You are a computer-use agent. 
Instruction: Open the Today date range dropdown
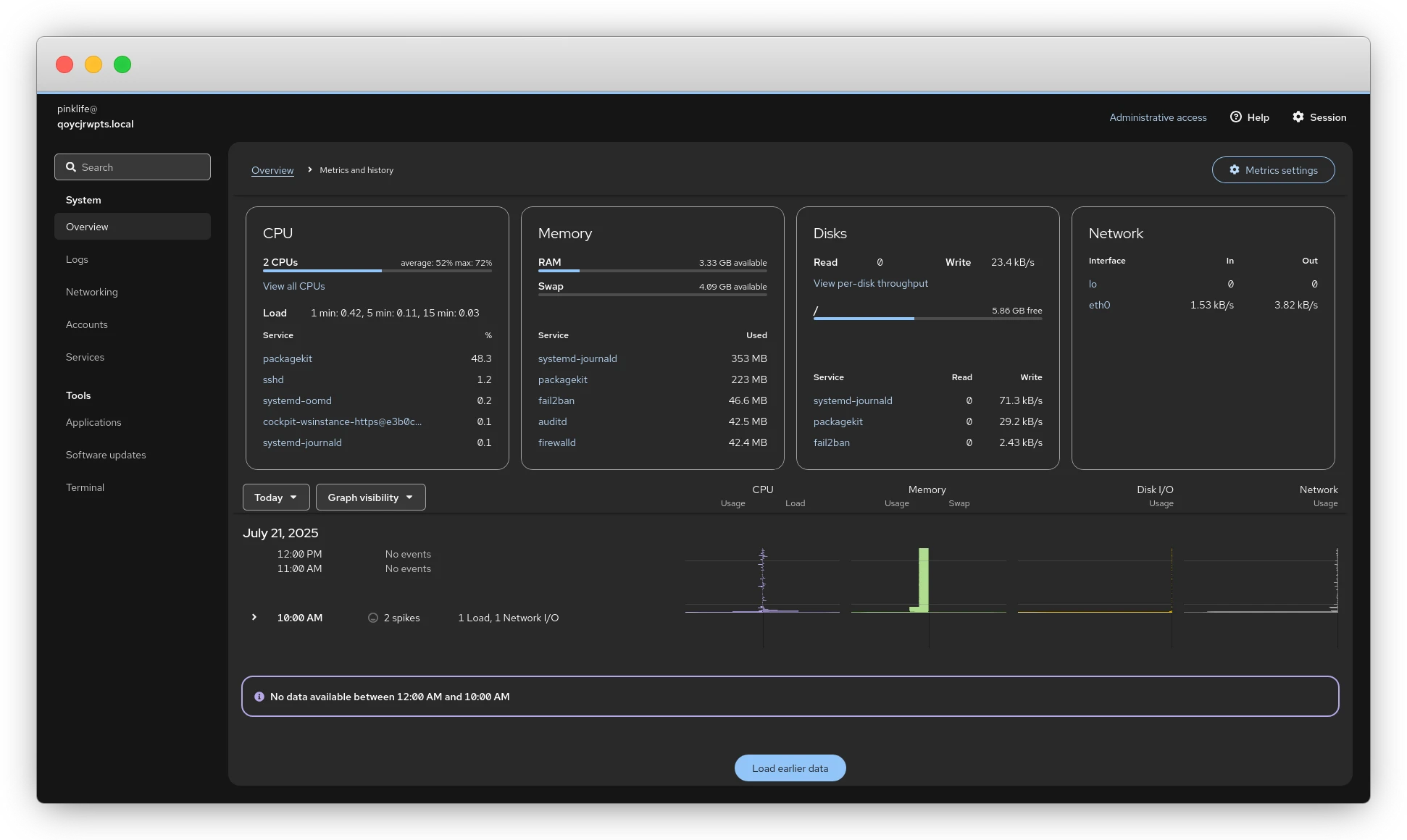[x=276, y=497]
